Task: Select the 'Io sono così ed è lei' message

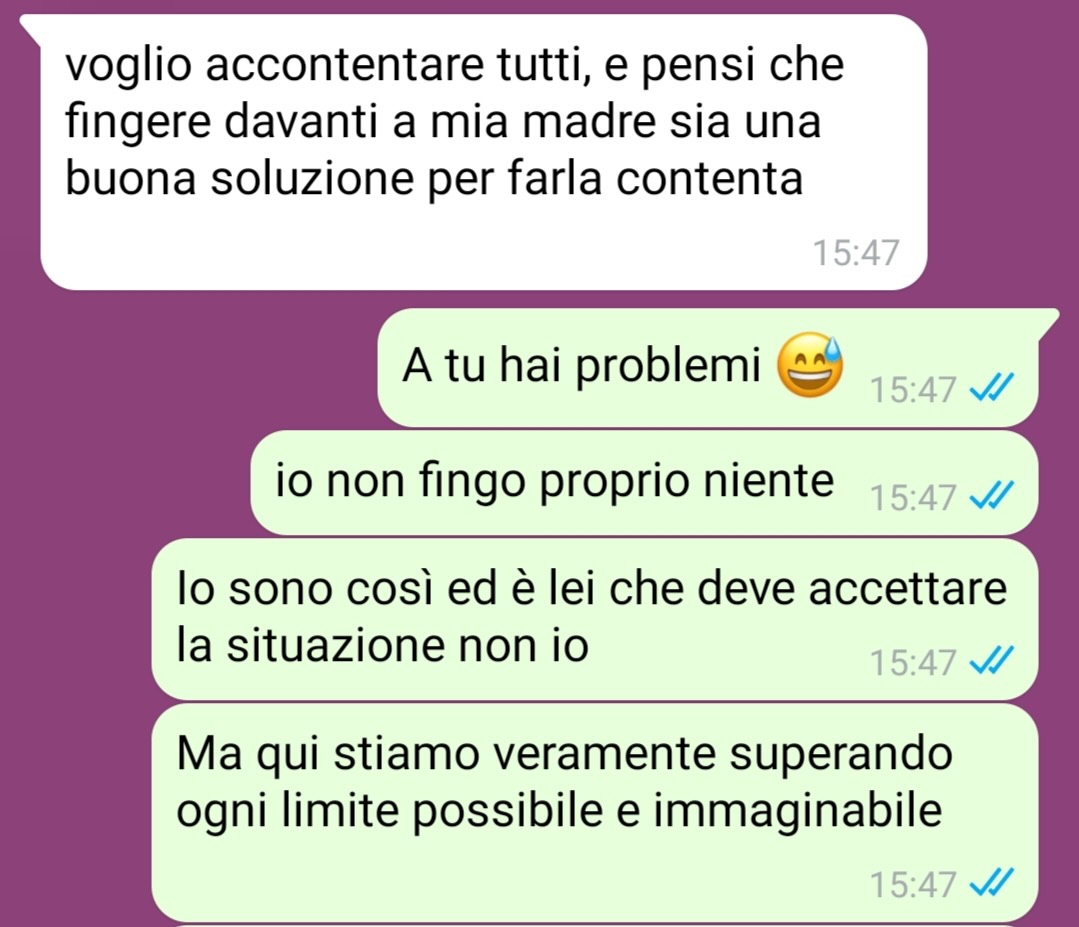Action: (595, 619)
